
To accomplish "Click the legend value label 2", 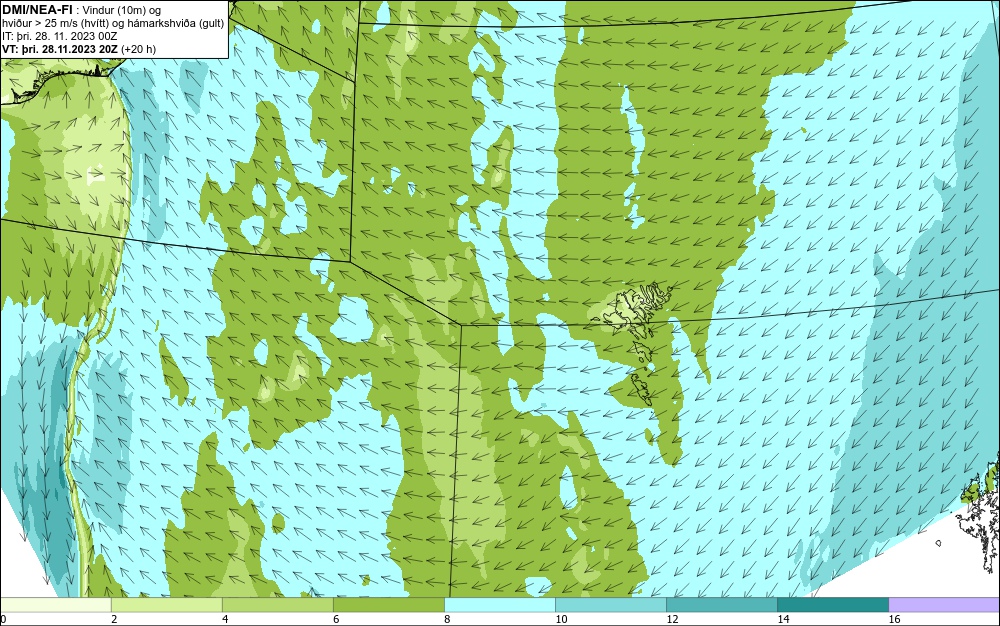I will pyautogui.click(x=114, y=619).
